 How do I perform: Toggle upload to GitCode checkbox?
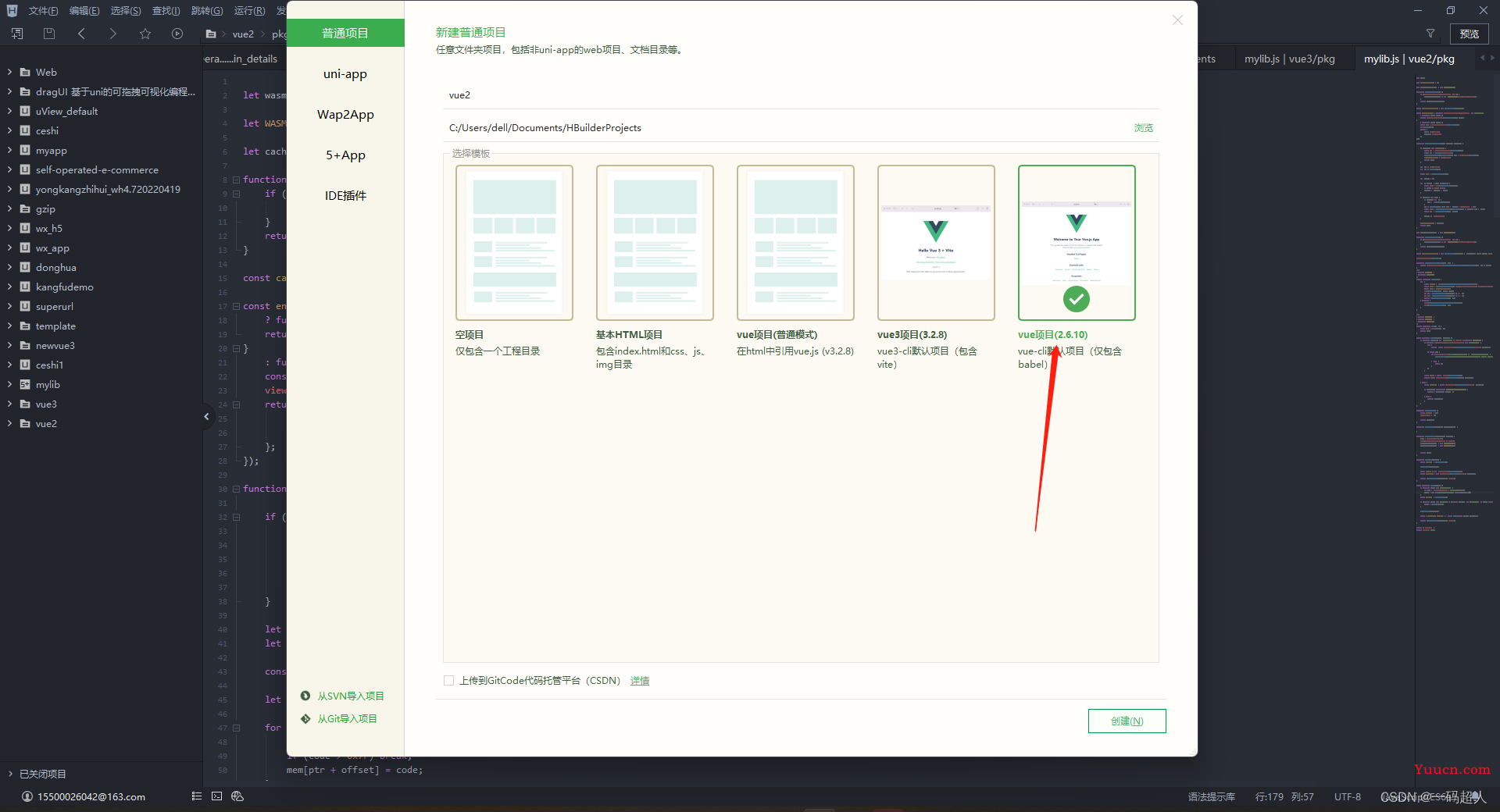point(448,680)
